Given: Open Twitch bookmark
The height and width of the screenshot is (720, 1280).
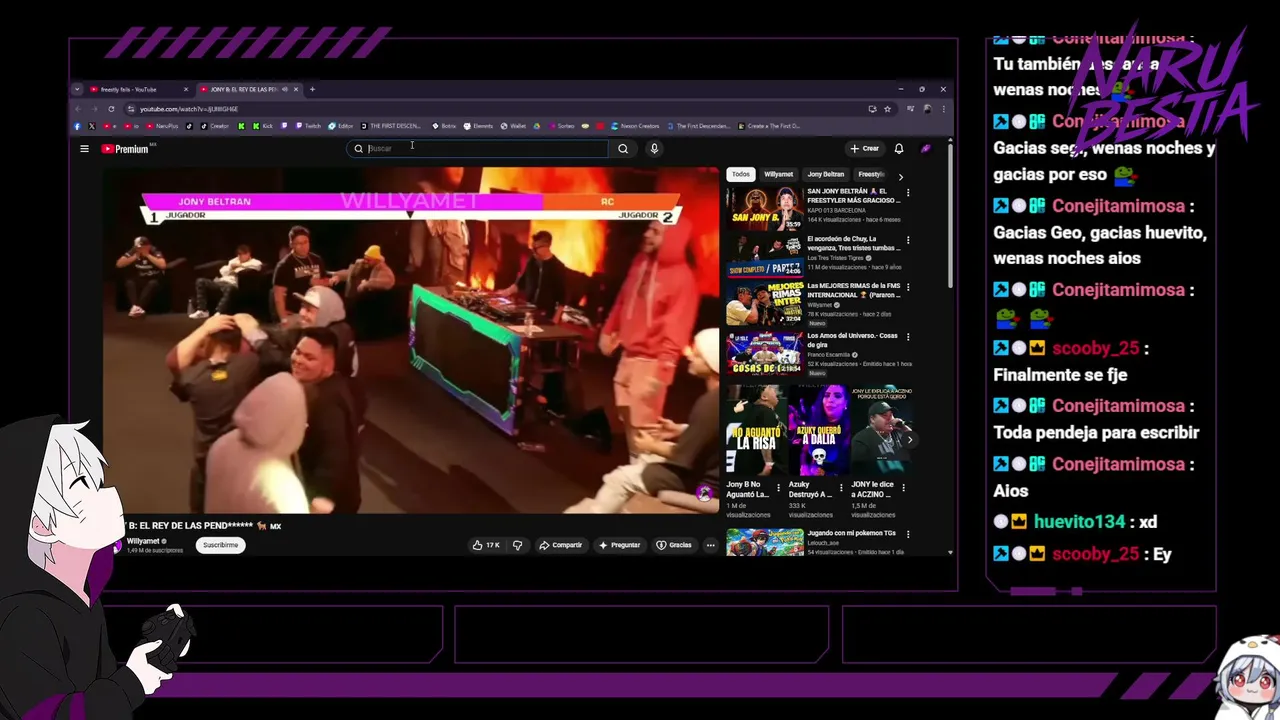Looking at the screenshot, I should click(x=307, y=126).
